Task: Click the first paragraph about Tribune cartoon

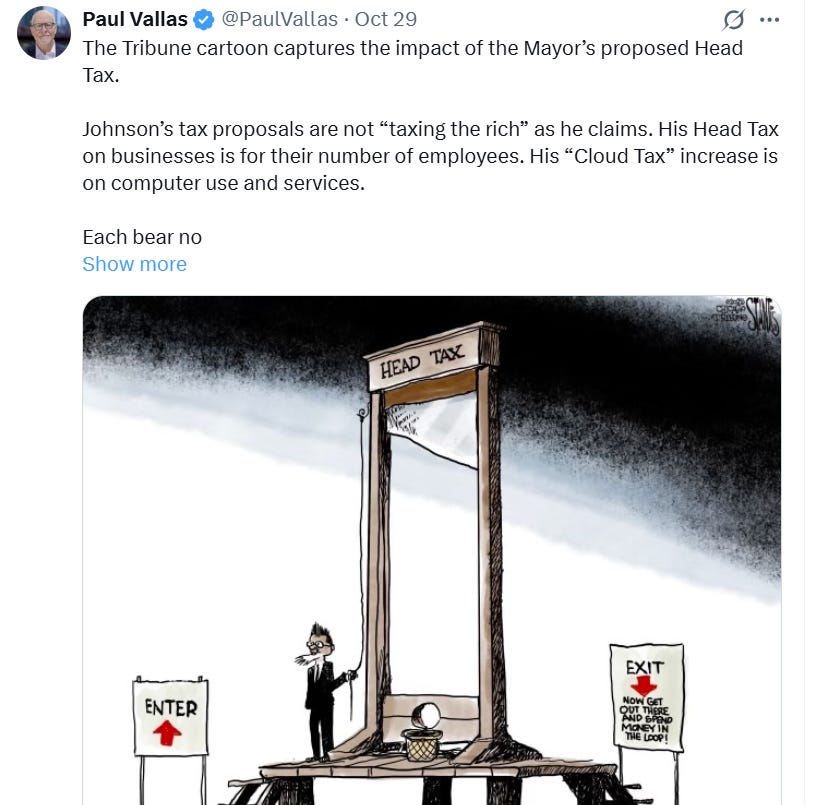Action: coord(413,62)
